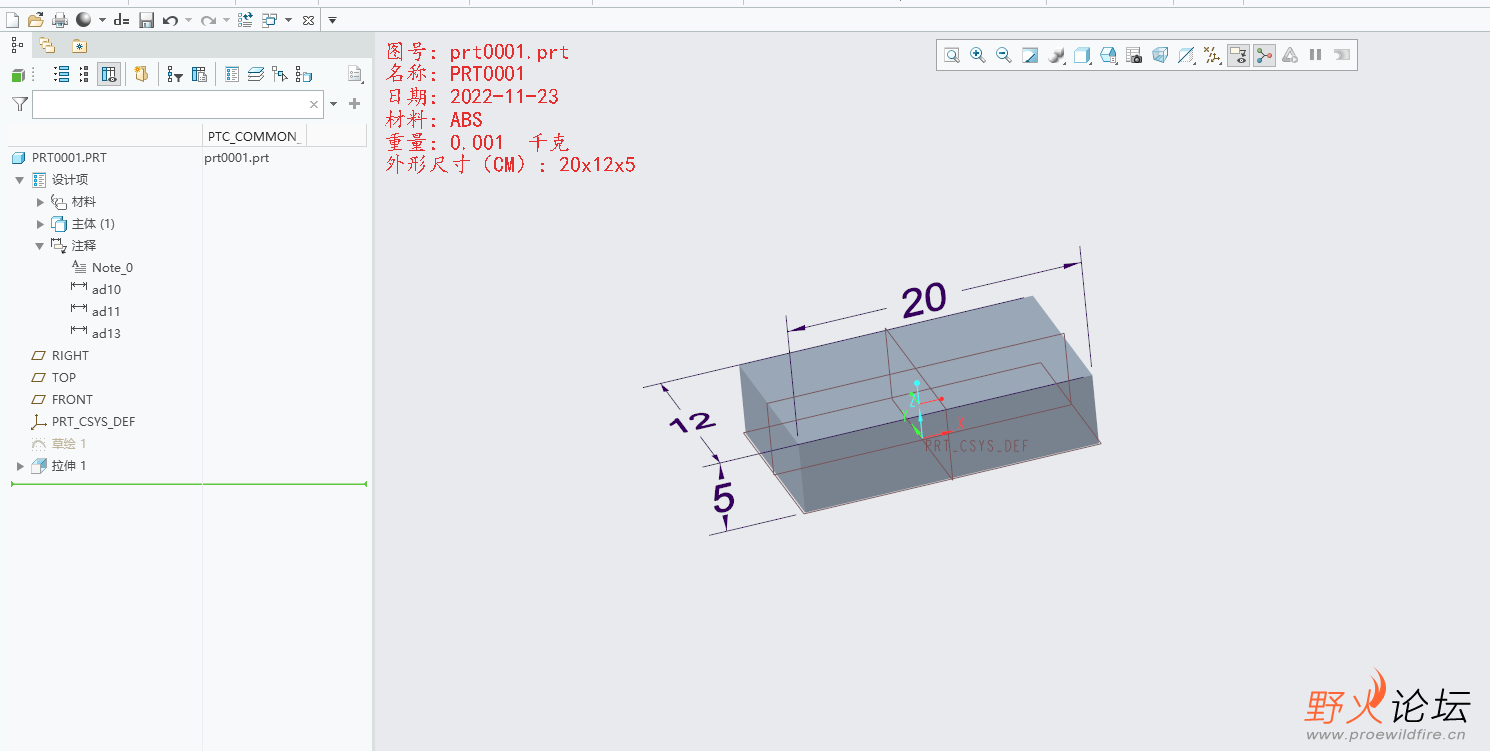Switch to the Model Tree tab
Viewport: 1490px width, 751px height.
coord(17,45)
